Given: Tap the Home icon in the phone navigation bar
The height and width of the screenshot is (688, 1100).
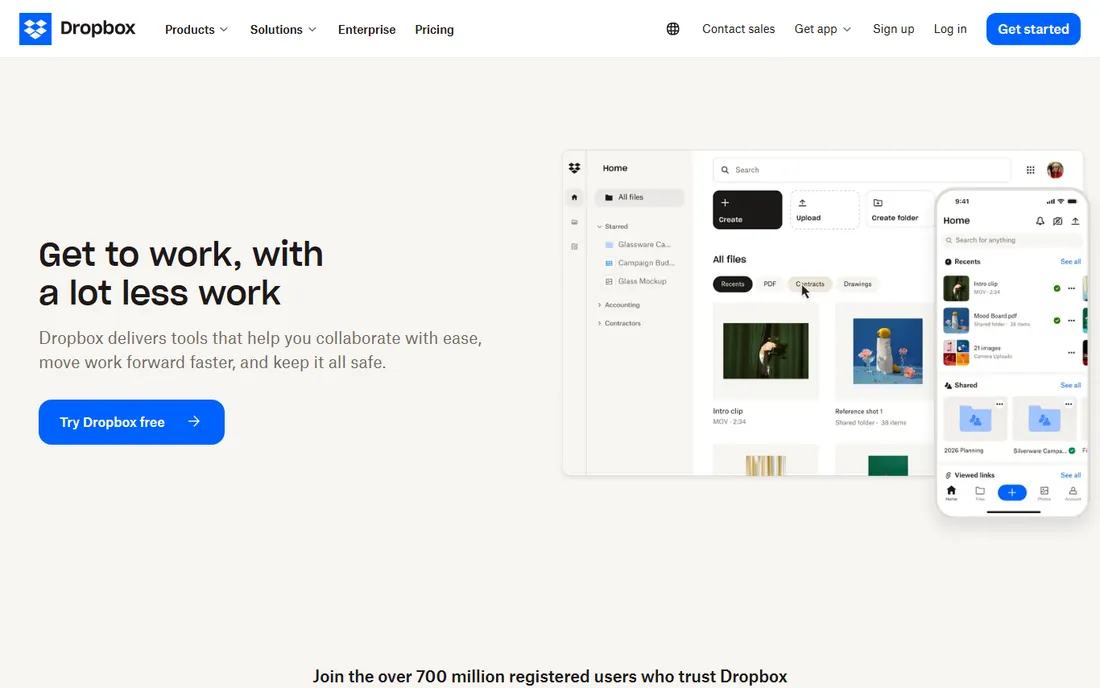Looking at the screenshot, I should click(x=951, y=493).
